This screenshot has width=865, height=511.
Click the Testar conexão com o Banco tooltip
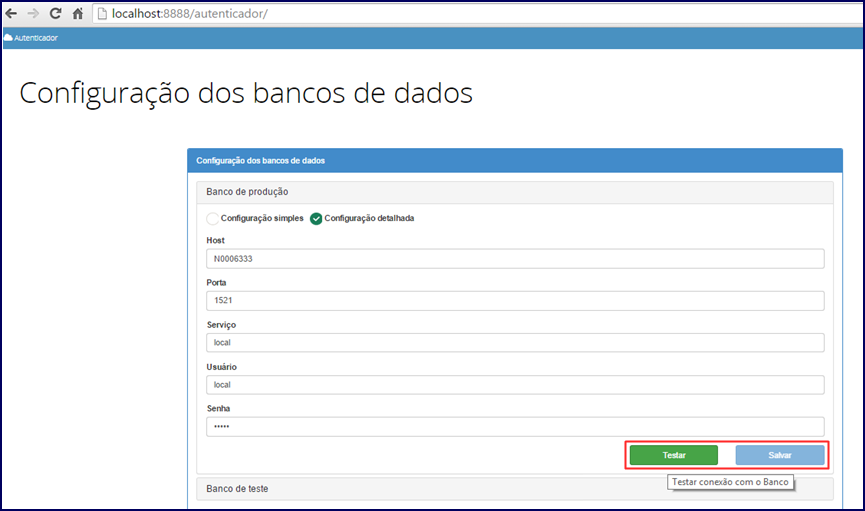pyautogui.click(x=730, y=482)
